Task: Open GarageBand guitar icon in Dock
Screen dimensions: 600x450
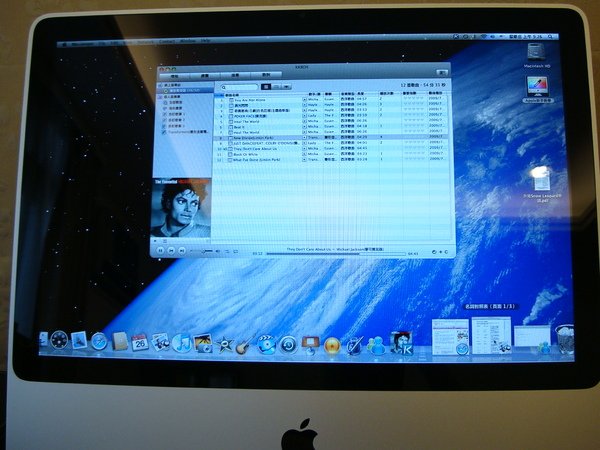Action: (x=245, y=345)
